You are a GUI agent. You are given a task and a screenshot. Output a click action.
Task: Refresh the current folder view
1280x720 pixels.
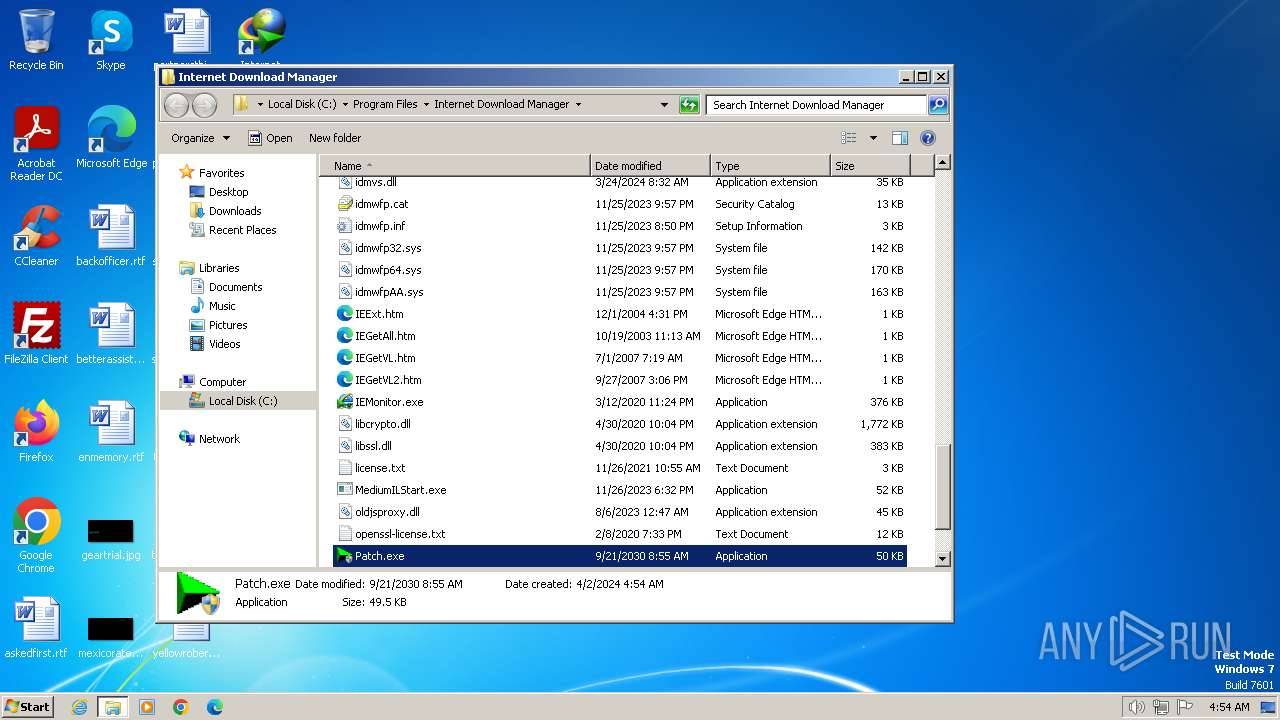tap(689, 105)
